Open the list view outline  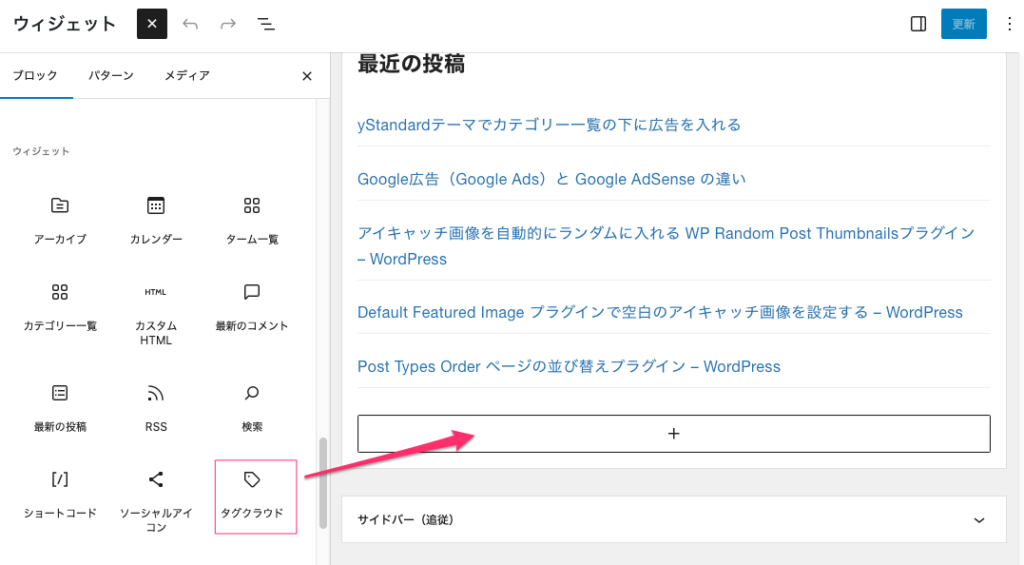click(266, 24)
